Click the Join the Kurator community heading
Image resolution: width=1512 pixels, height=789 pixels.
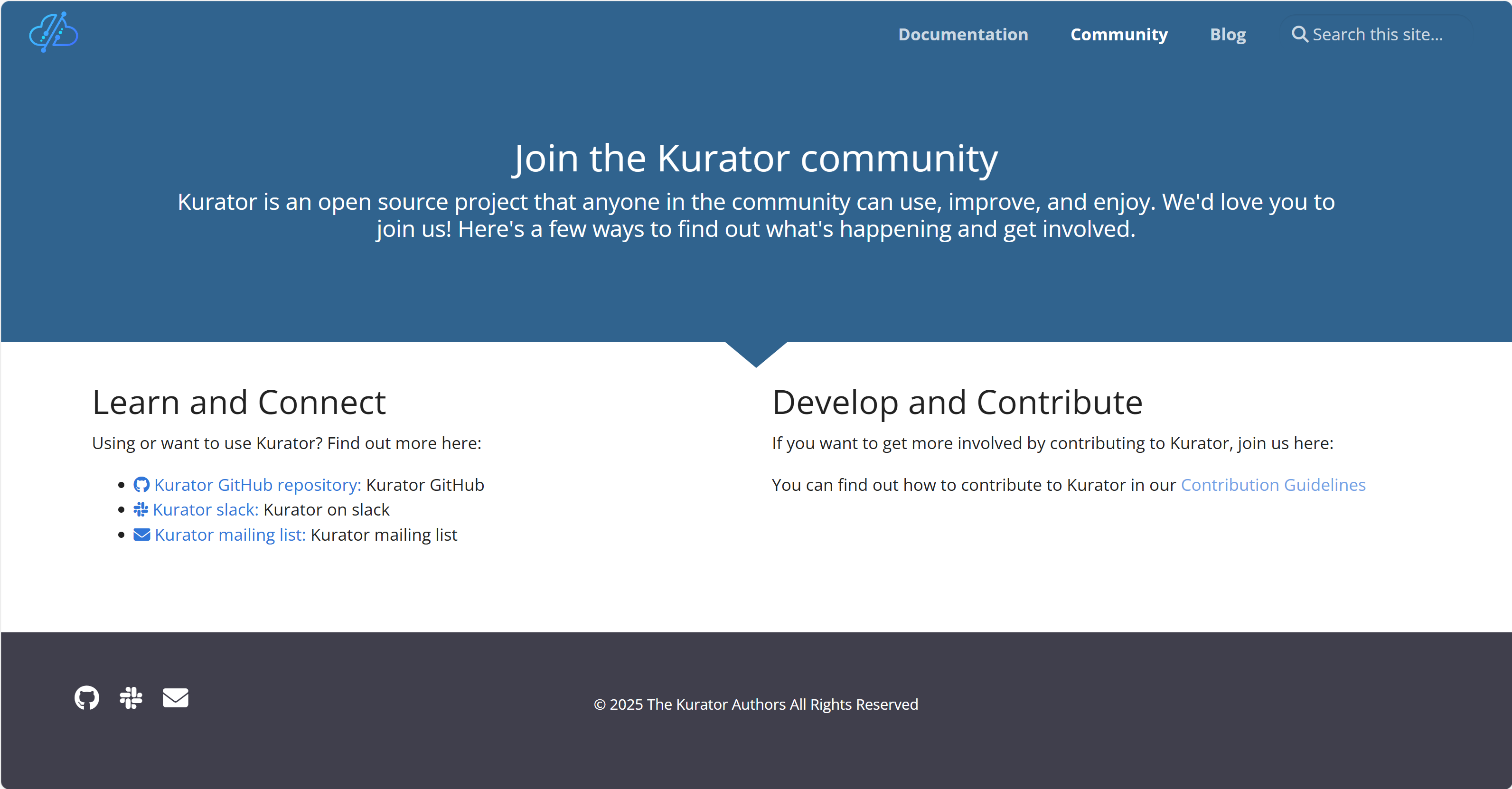[x=755, y=158]
